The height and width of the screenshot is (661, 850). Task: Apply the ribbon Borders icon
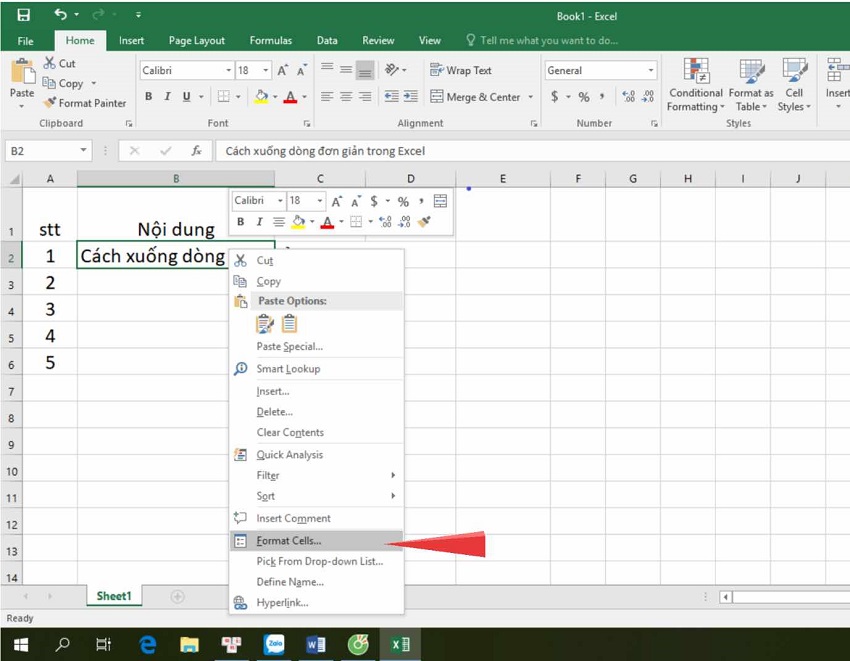[x=223, y=97]
